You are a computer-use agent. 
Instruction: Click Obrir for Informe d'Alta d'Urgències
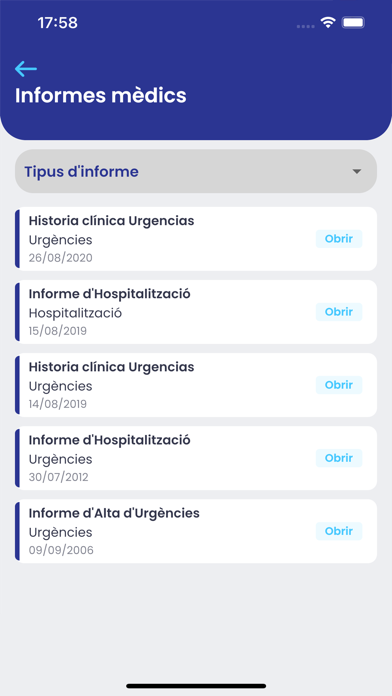click(339, 531)
